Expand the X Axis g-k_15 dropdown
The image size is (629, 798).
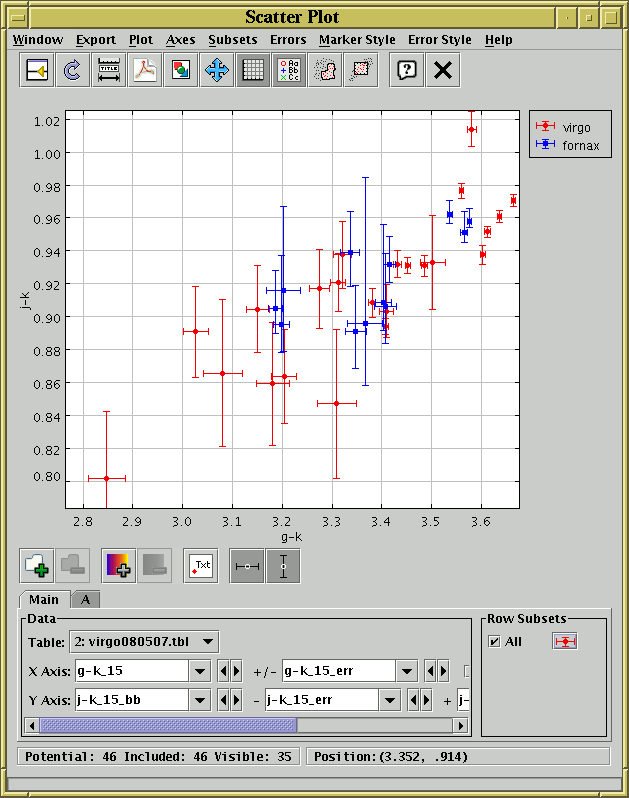click(199, 671)
